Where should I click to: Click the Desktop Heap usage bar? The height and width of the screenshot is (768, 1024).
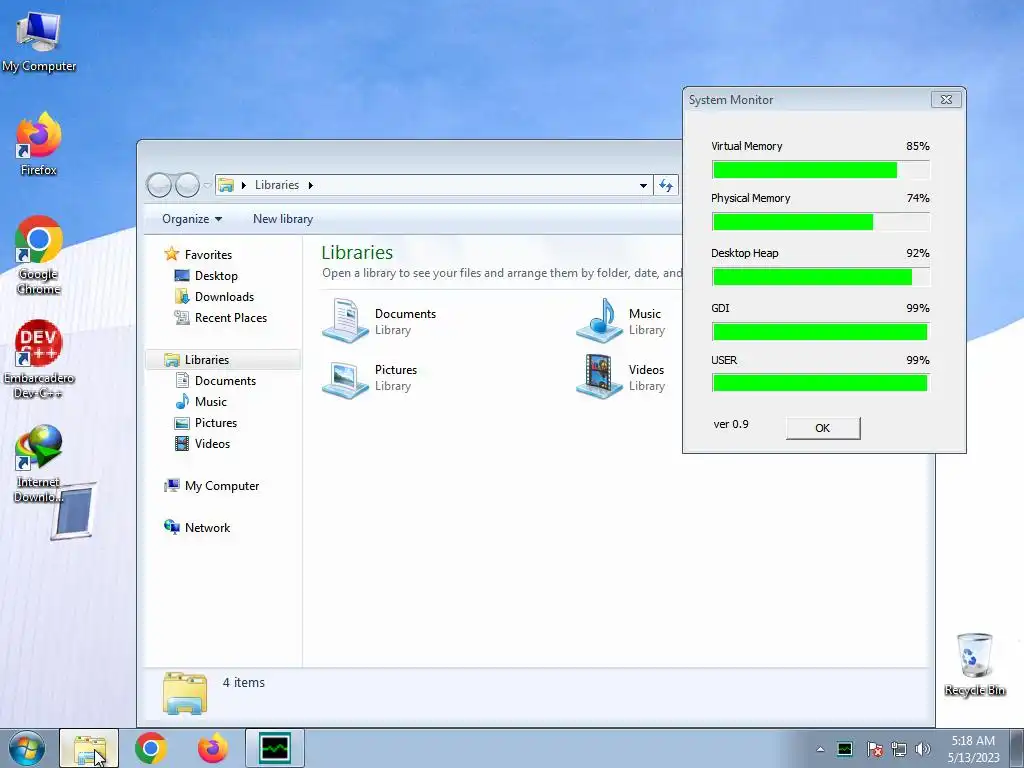821,276
